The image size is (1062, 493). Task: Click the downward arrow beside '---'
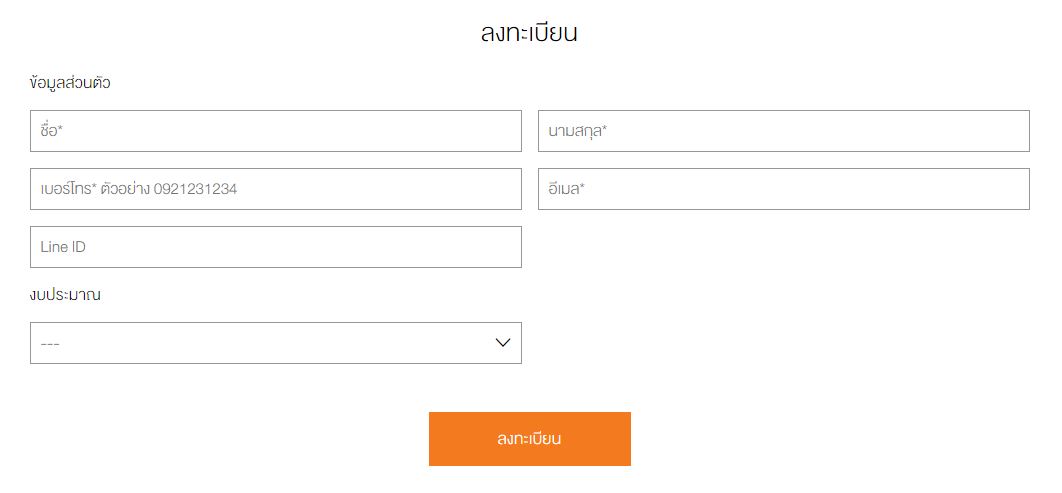click(503, 343)
